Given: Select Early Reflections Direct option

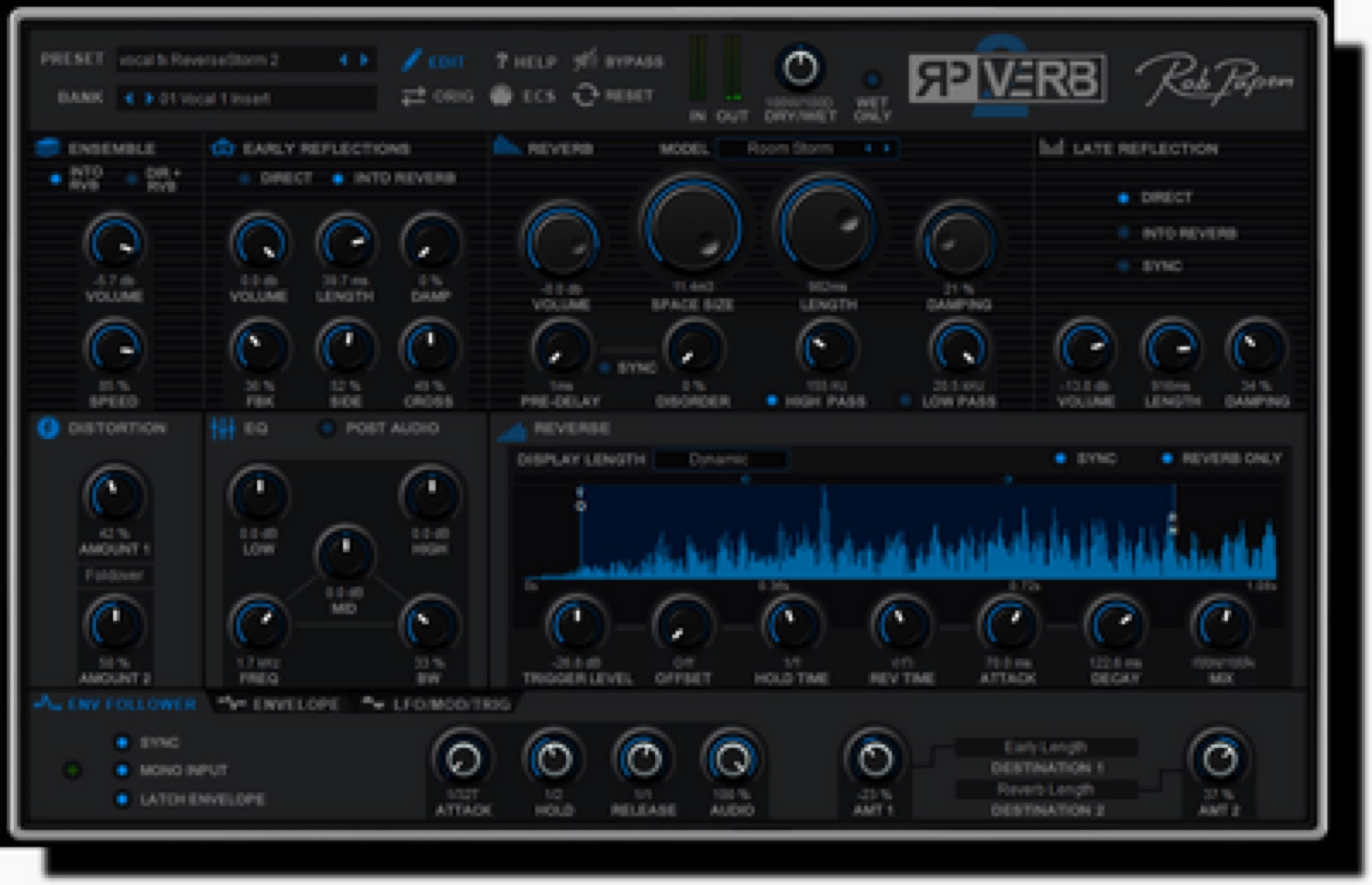Looking at the screenshot, I should 244,178.
